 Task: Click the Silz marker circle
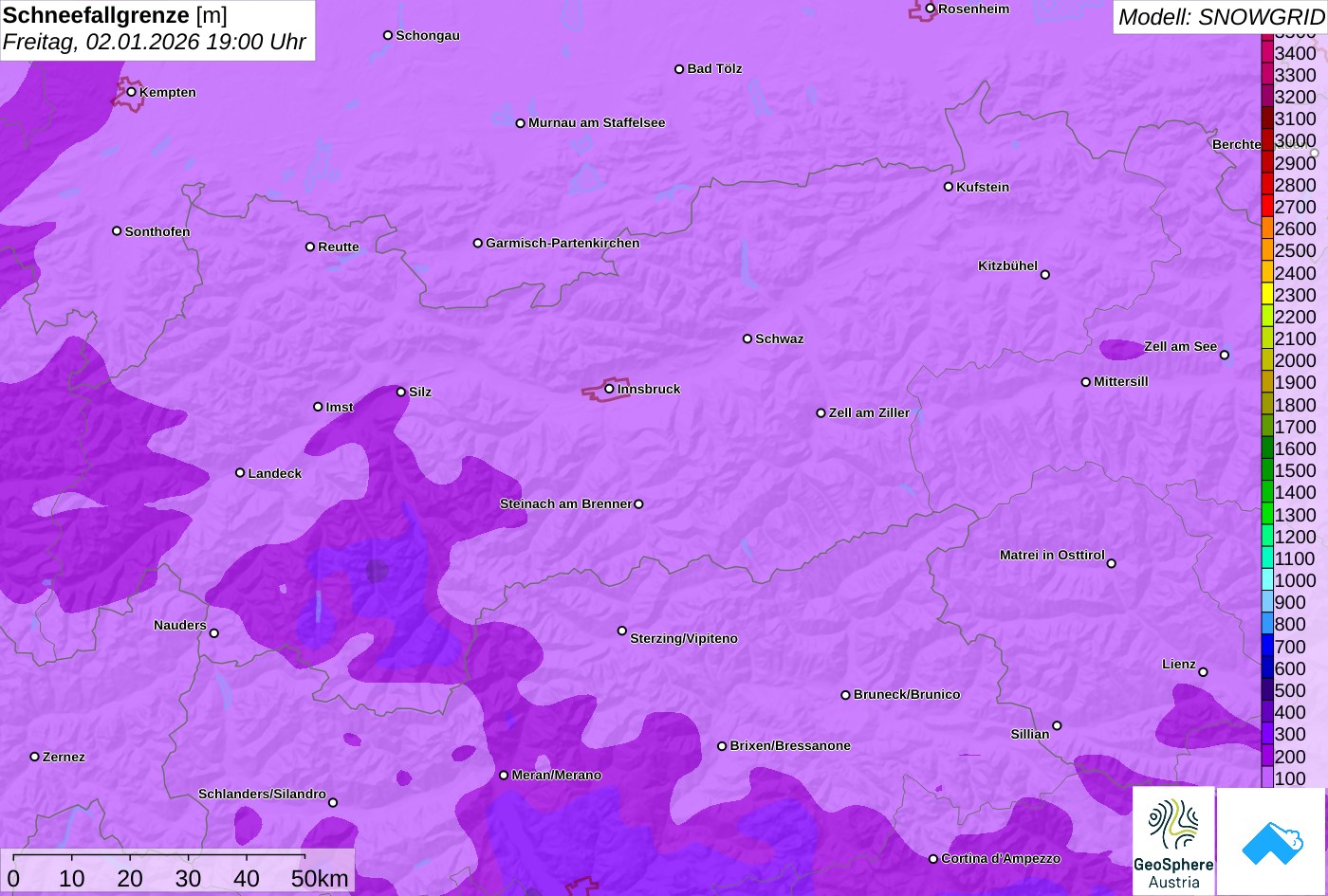click(400, 392)
